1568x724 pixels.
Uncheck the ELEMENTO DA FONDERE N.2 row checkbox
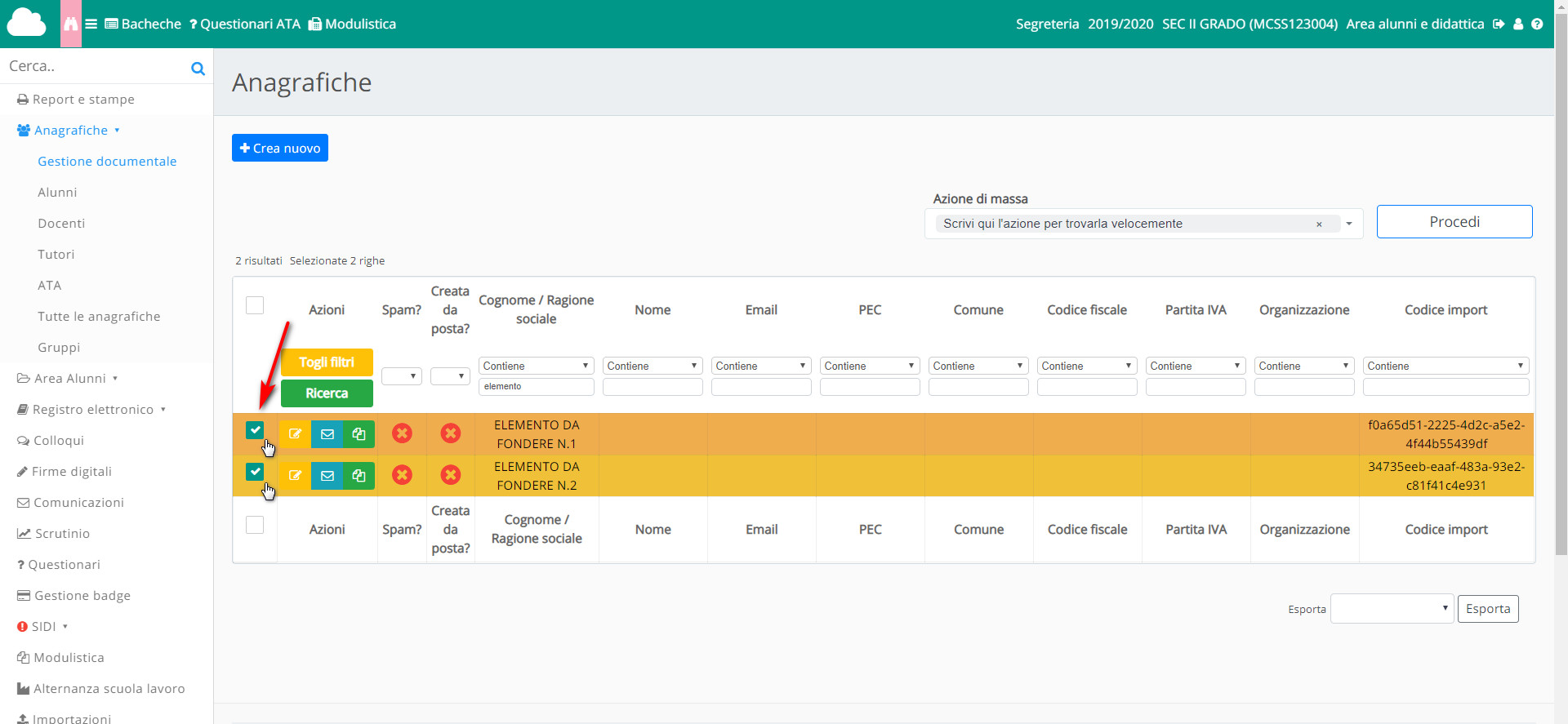255,472
